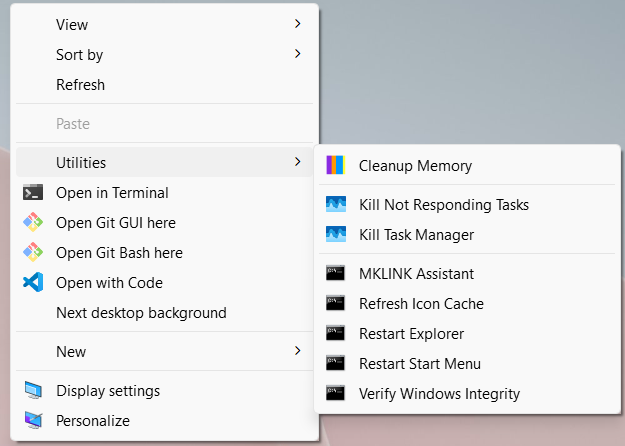The image size is (625, 446).
Task: Choose Refresh Icon Cache
Action: pos(467,303)
